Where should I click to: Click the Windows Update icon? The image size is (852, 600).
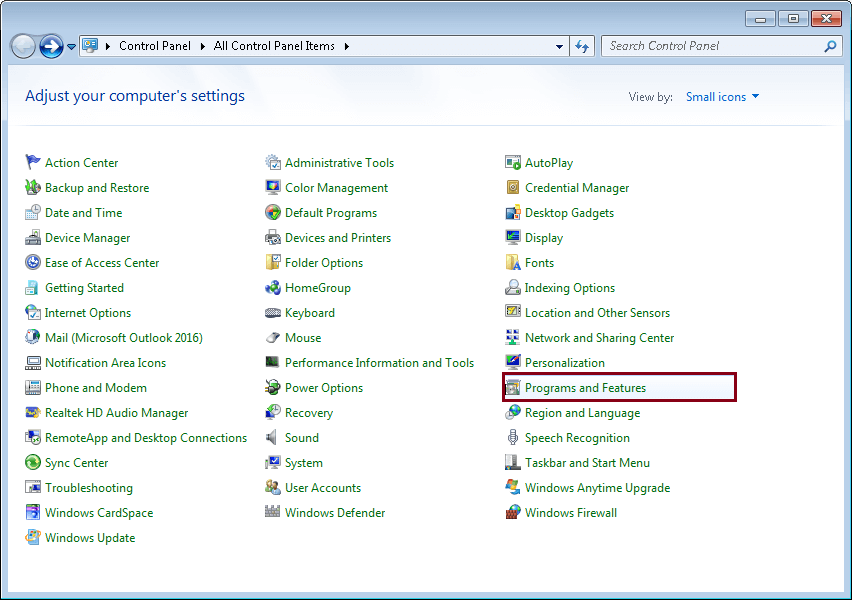click(x=33, y=537)
